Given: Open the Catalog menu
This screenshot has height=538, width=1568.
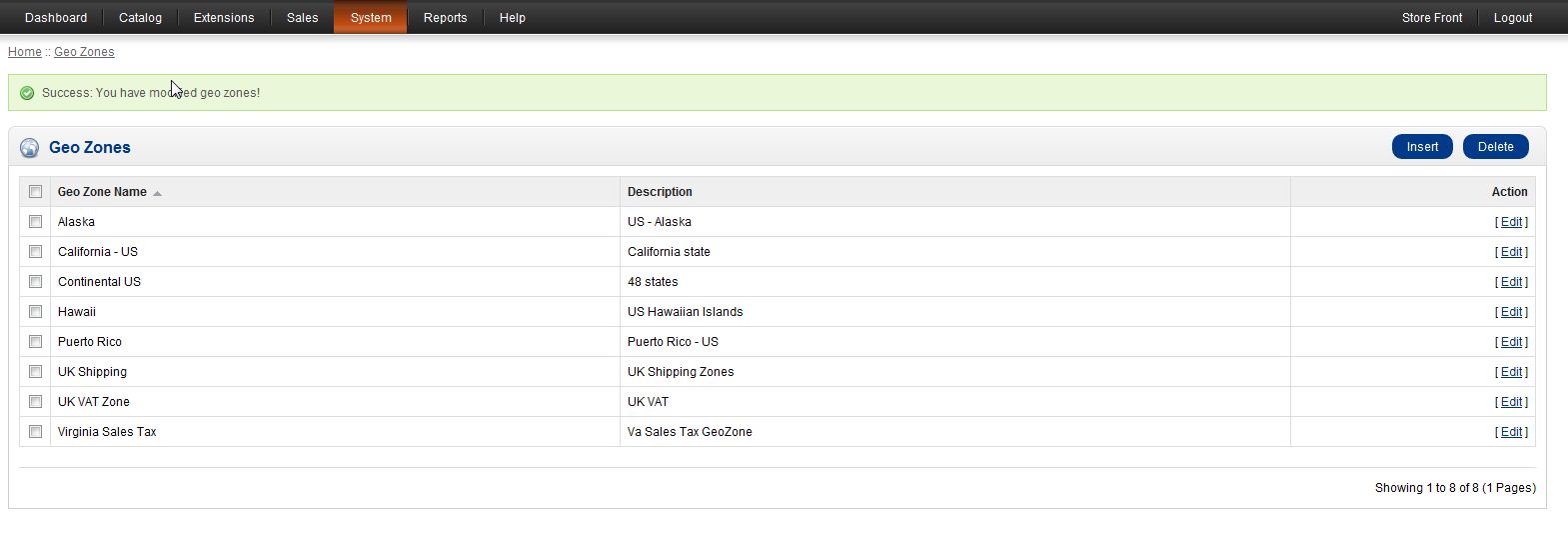Looking at the screenshot, I should click(140, 18).
